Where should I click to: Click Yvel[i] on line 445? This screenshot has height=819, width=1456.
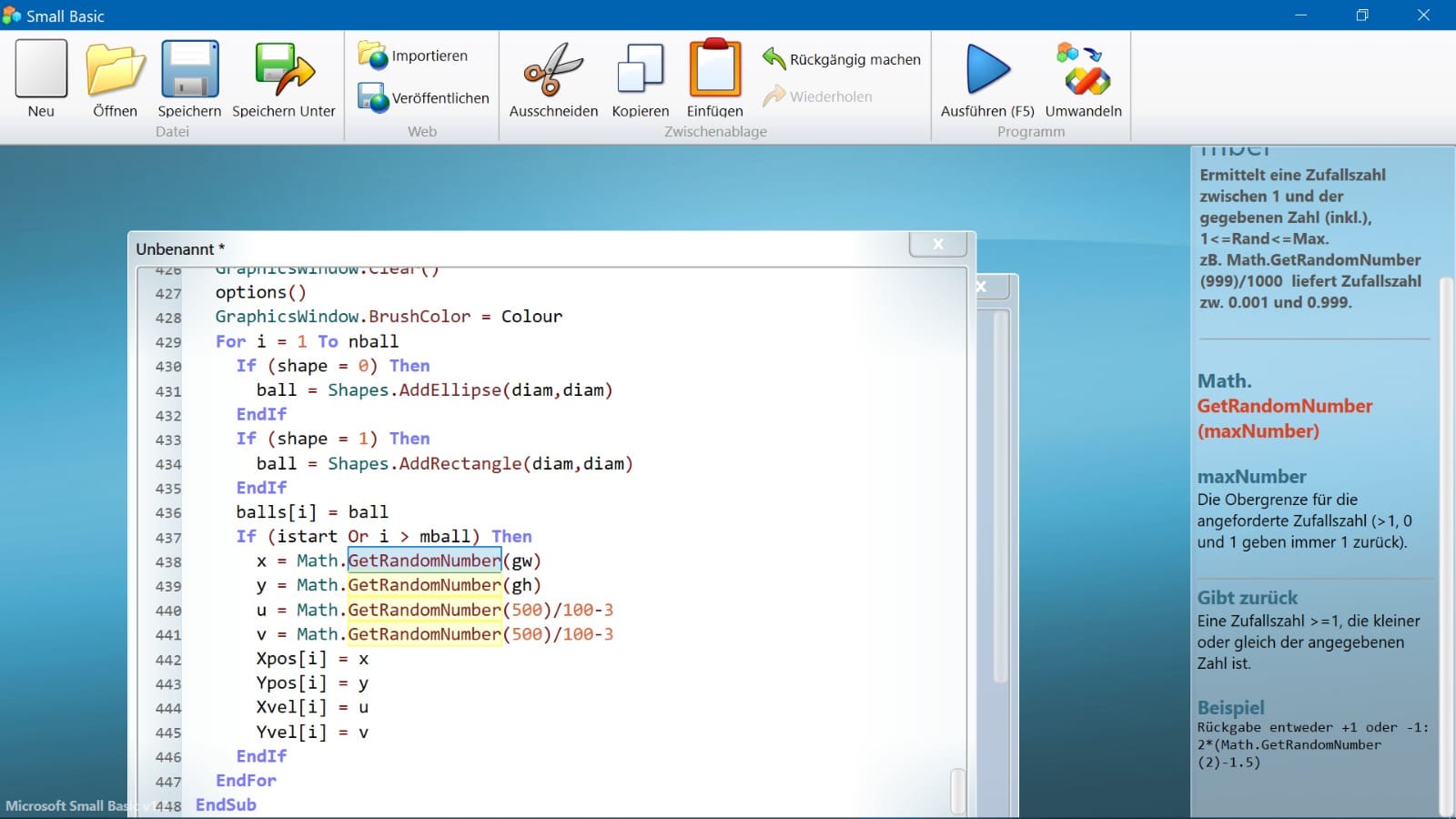coord(291,732)
